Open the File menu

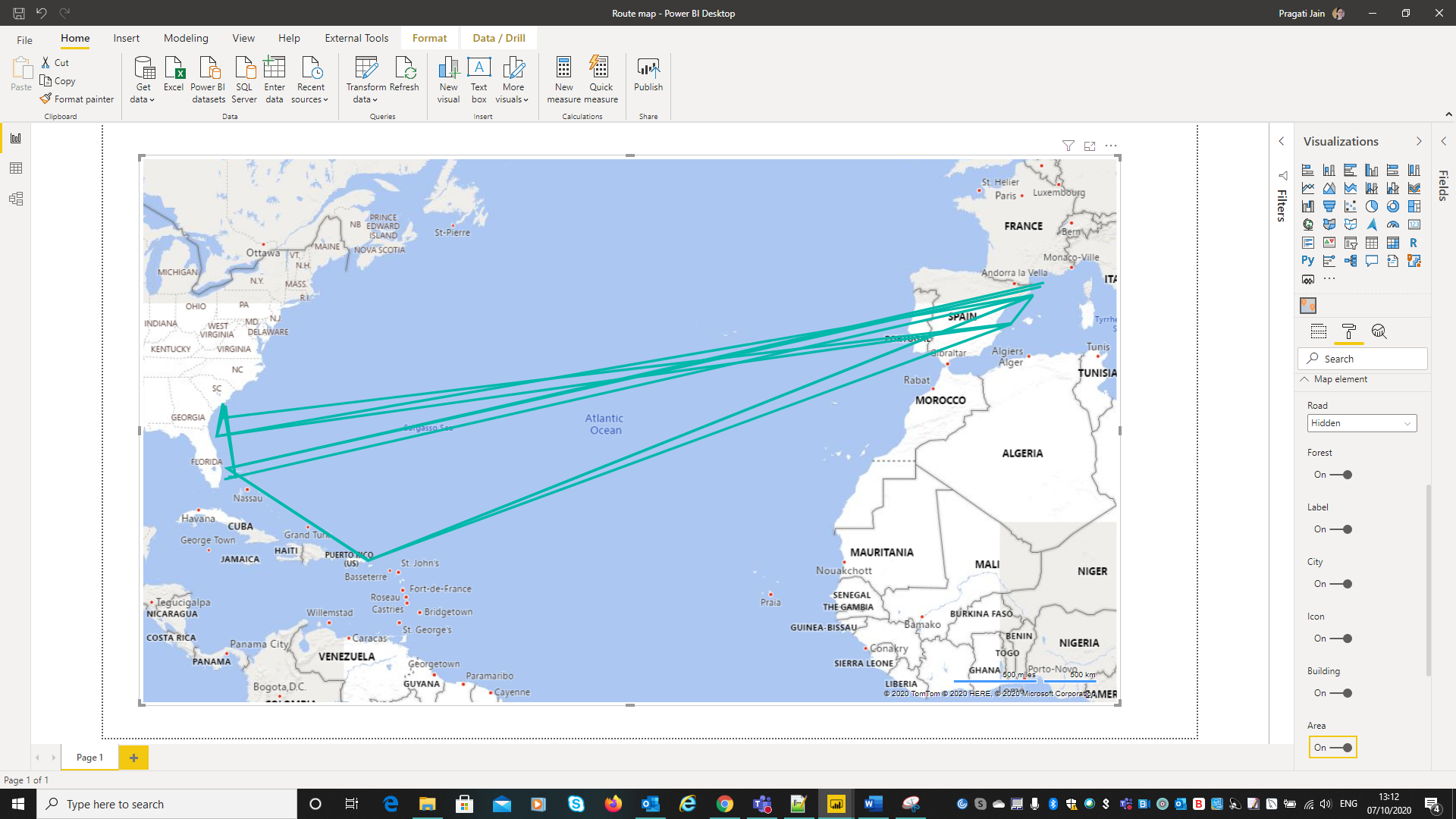(24, 39)
